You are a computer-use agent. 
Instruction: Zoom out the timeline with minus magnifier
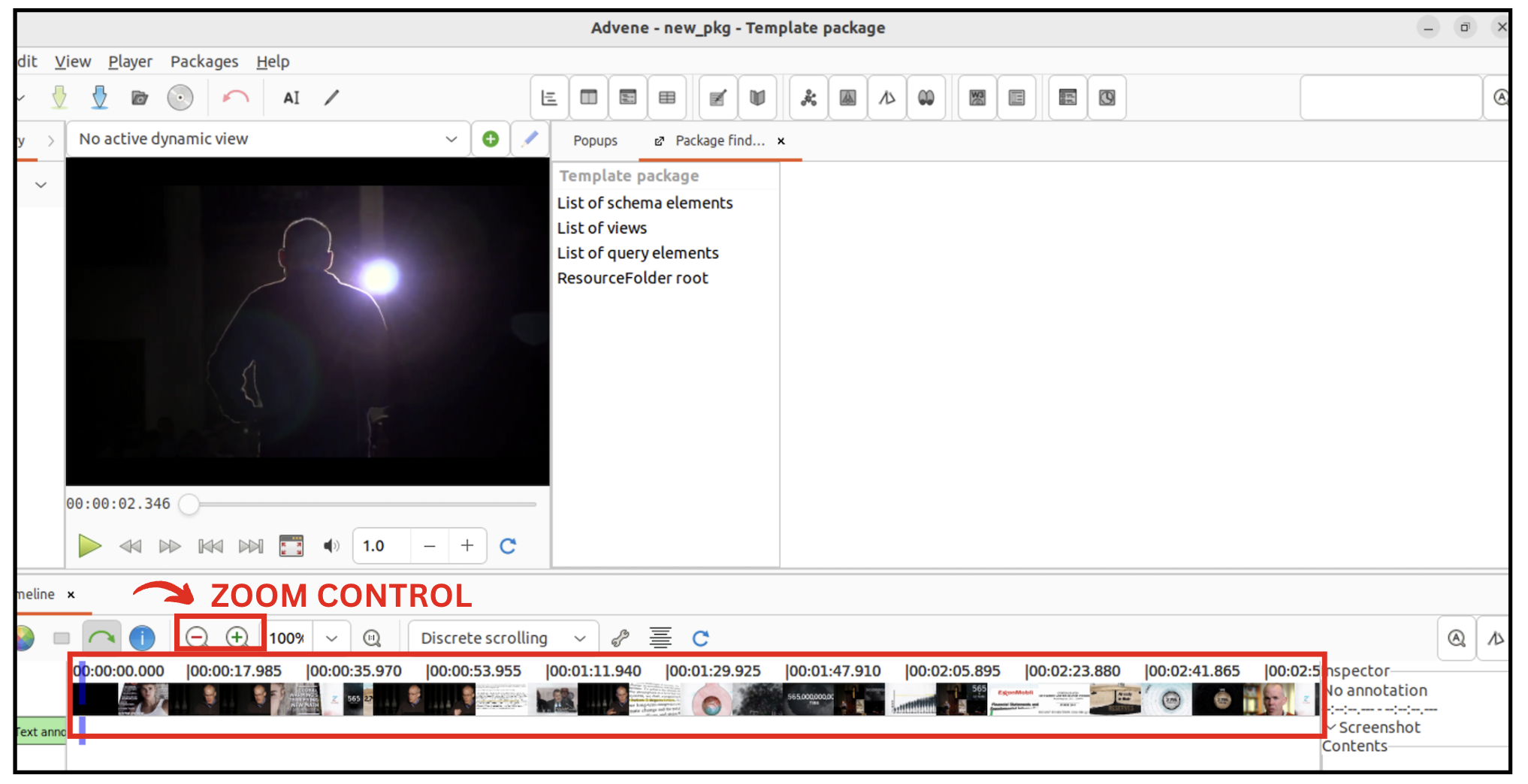click(197, 638)
